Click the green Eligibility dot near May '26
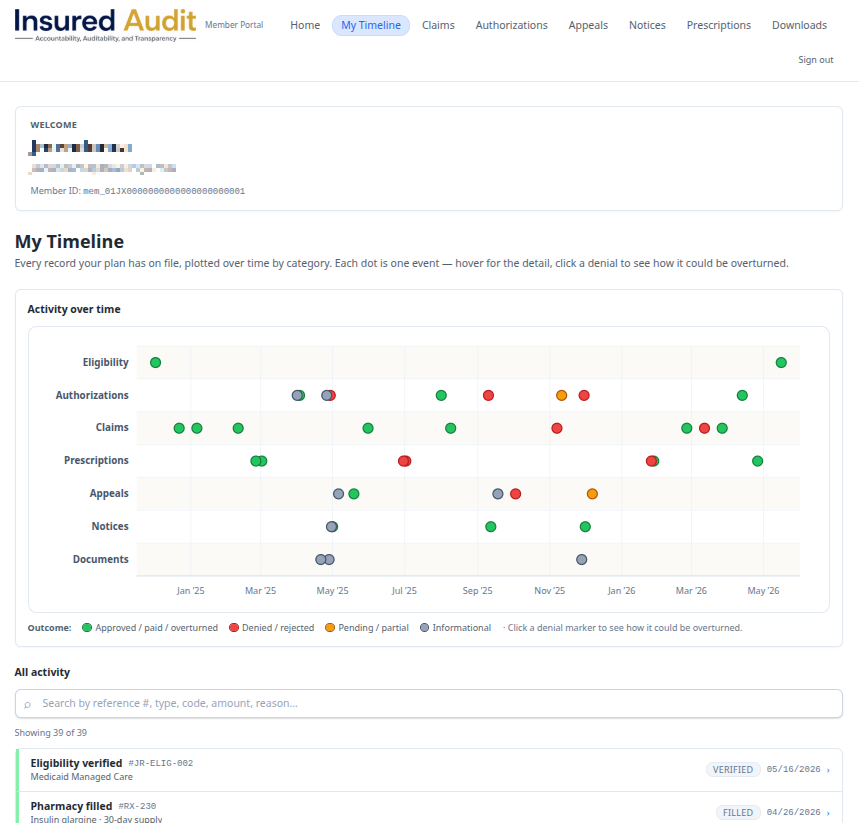 [781, 362]
